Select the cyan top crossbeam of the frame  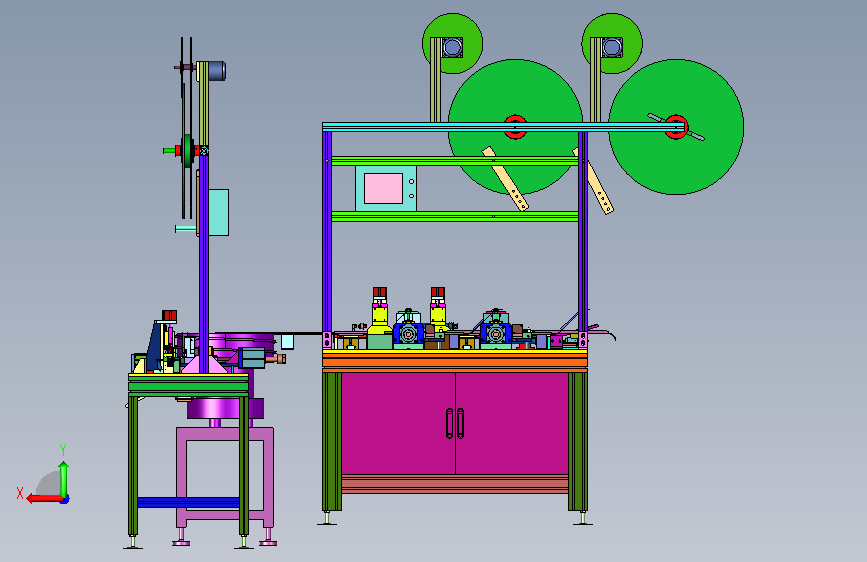pyautogui.click(x=504, y=127)
